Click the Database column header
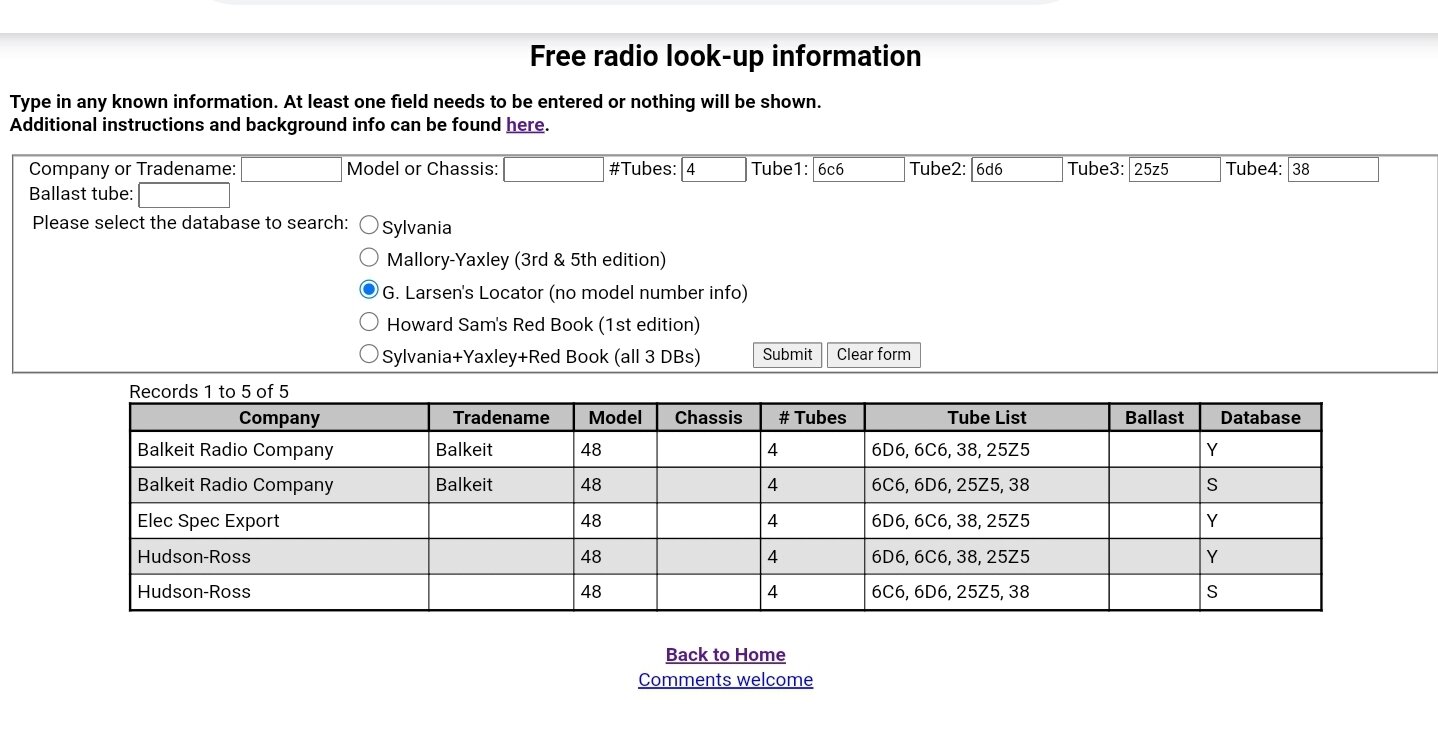The width and height of the screenshot is (1438, 738). pos(1260,418)
